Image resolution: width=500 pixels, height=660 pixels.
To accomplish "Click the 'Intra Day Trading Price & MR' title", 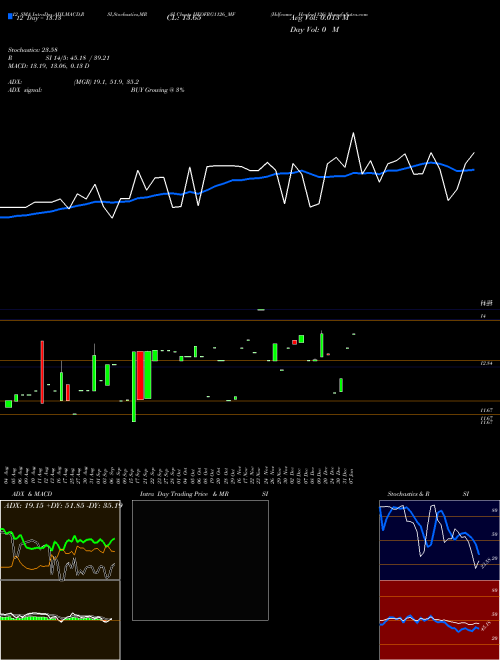I will click(185, 494).
